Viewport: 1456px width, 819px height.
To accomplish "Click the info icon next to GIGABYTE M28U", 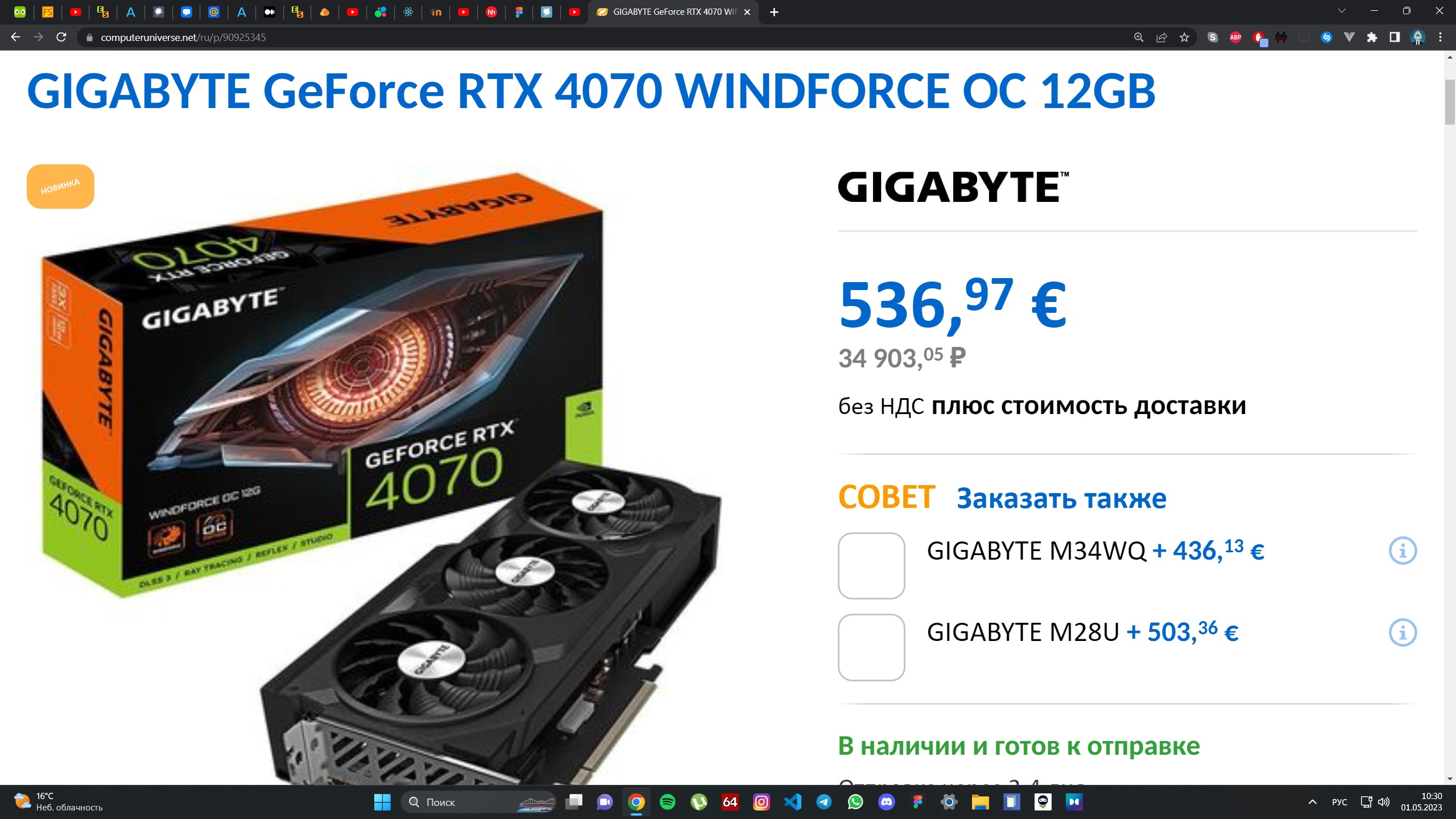I will [1403, 632].
